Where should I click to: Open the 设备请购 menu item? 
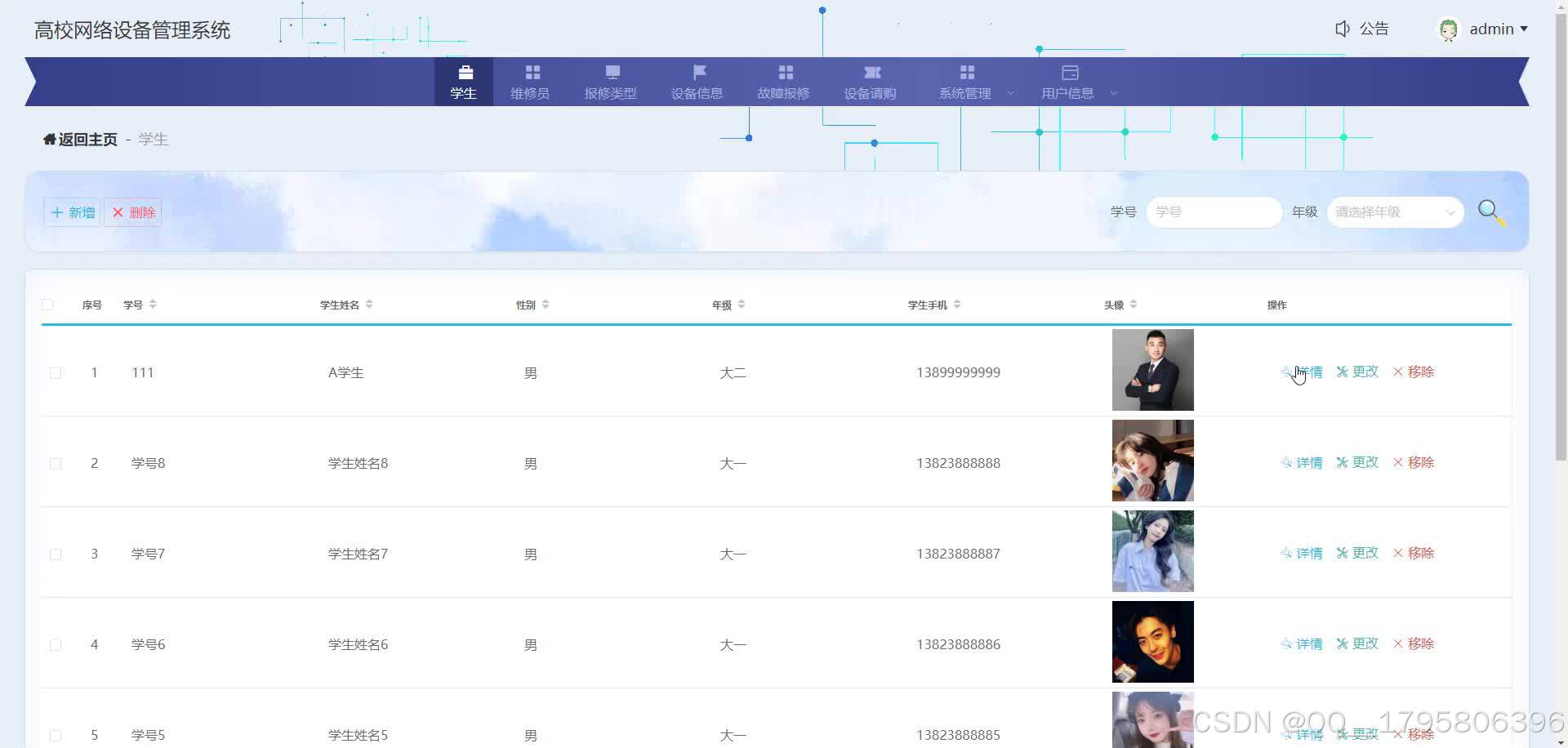click(x=871, y=82)
